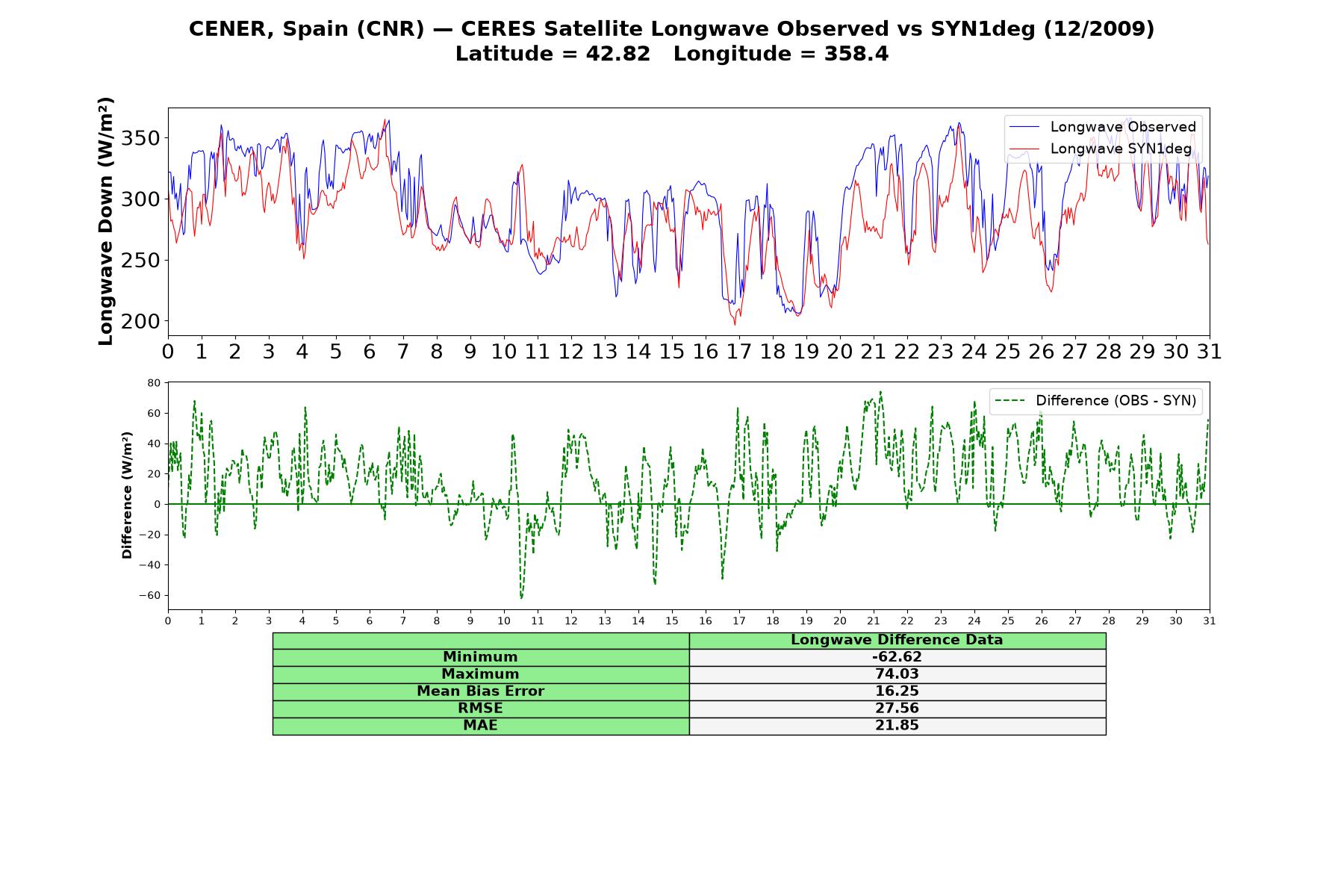Click the Maximum value 74.03 cell
The width and height of the screenshot is (1344, 896).
pos(897,674)
